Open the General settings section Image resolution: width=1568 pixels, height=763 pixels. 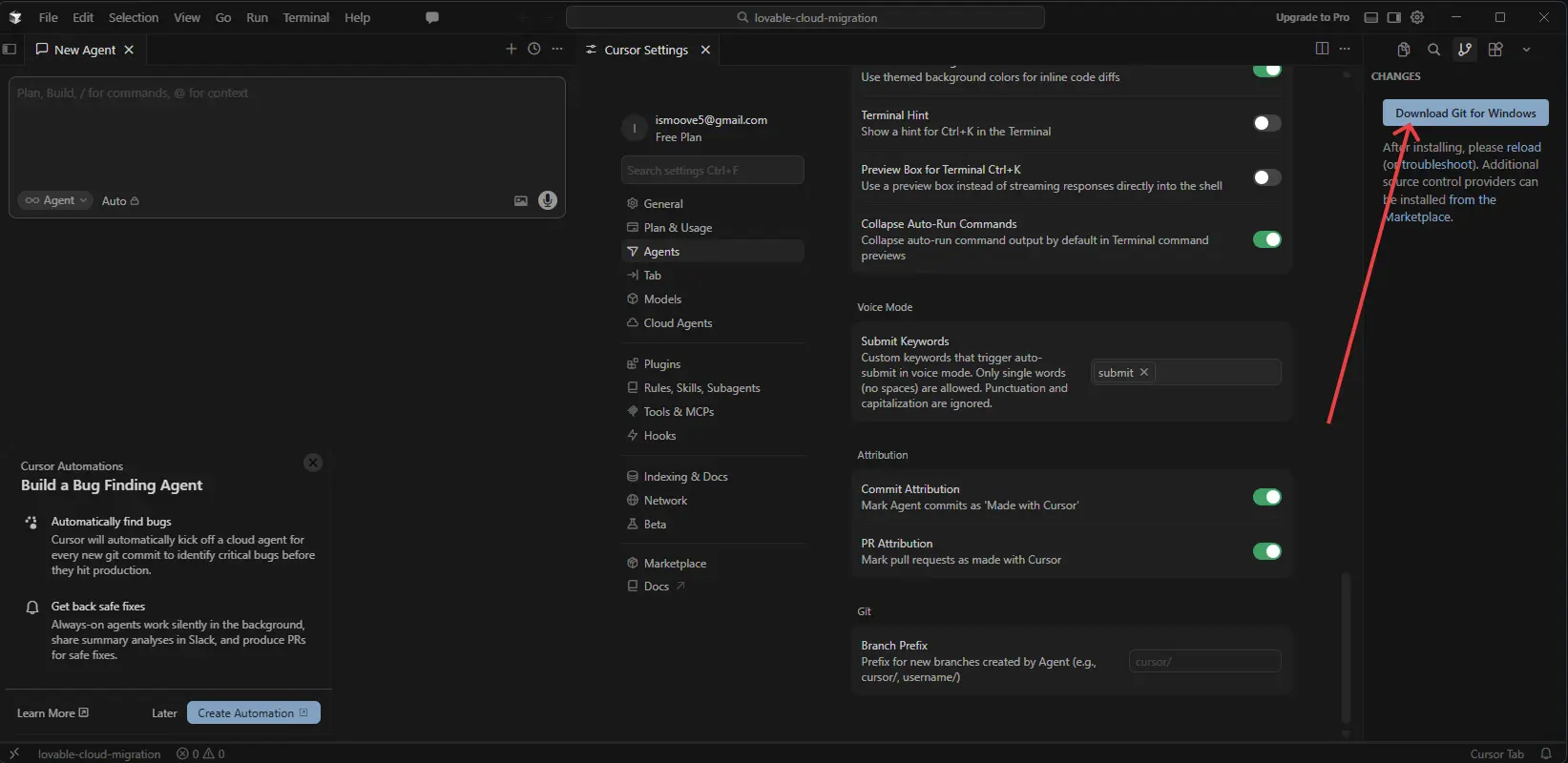point(712,203)
